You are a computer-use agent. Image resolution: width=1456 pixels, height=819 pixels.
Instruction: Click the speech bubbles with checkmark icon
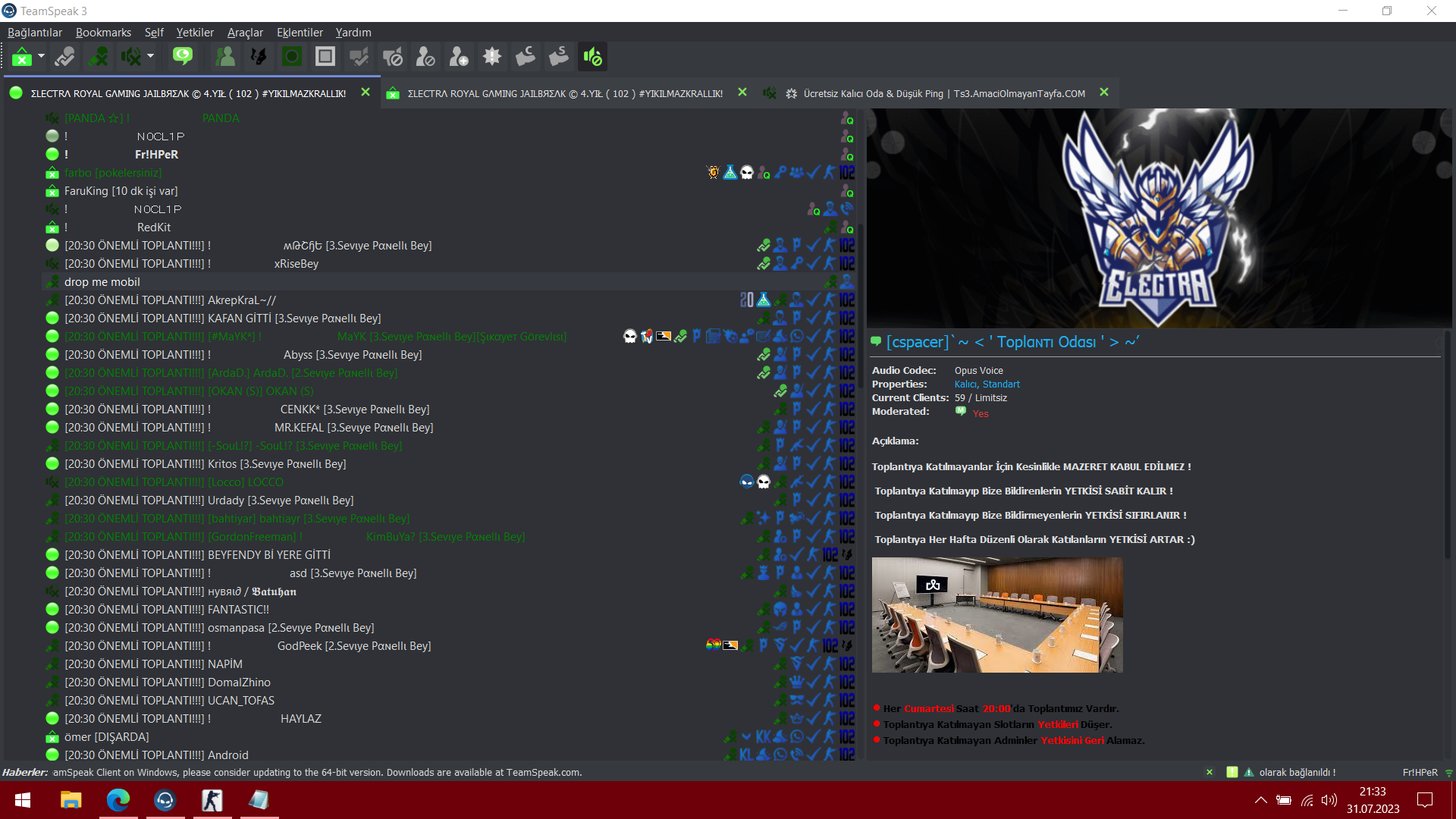click(x=359, y=57)
